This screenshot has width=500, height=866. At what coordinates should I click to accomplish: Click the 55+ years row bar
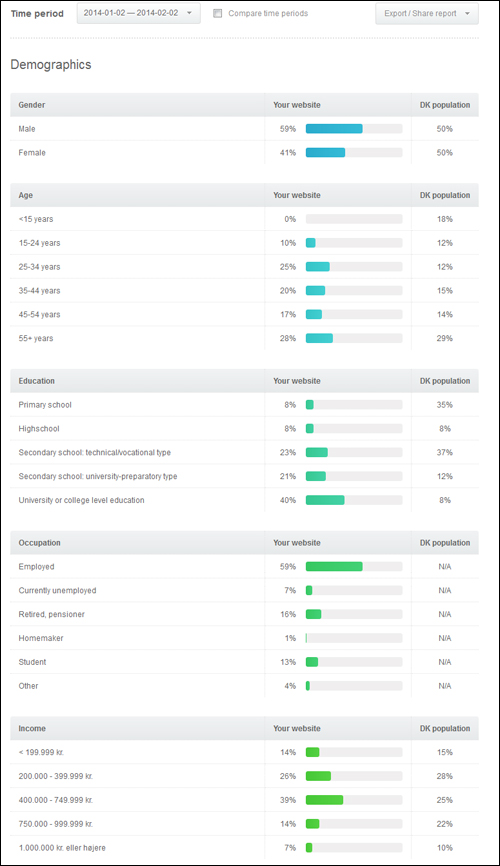coord(354,338)
